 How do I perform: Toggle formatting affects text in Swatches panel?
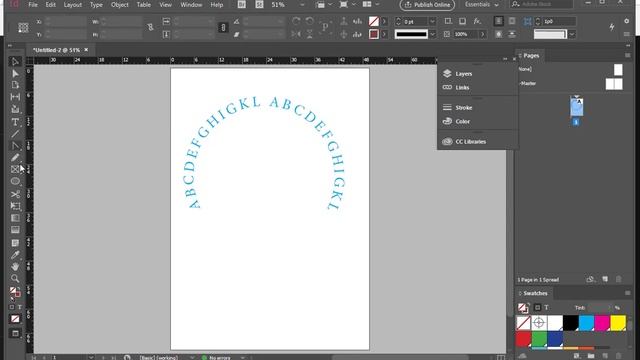coord(546,307)
